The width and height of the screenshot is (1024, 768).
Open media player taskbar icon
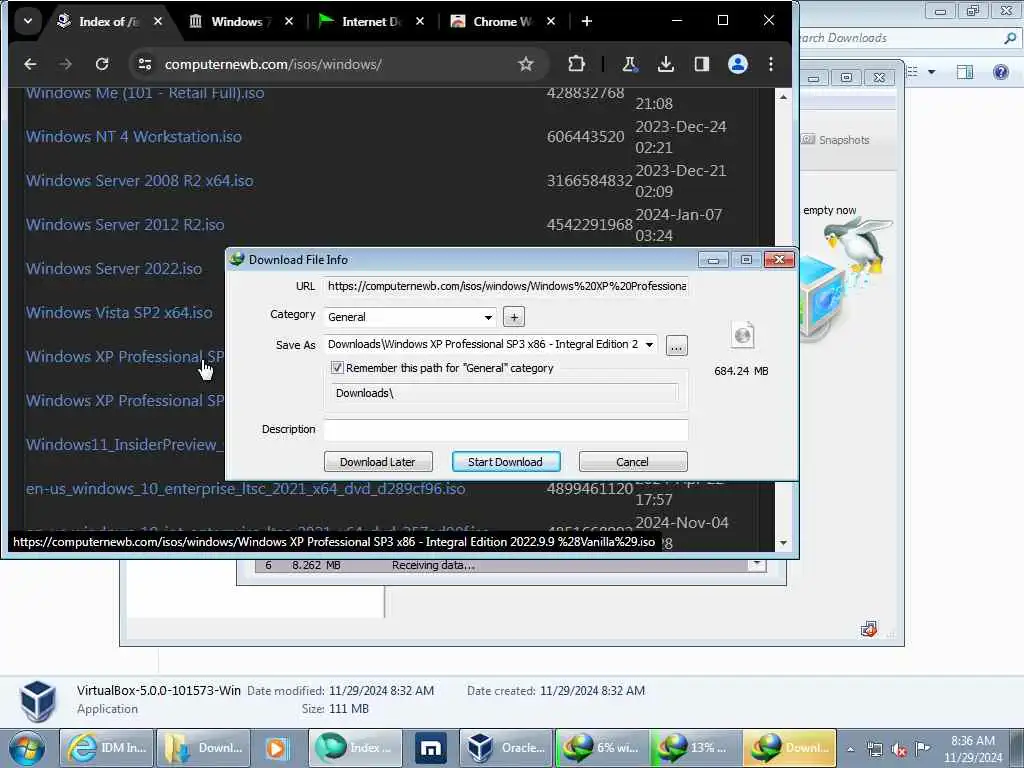pos(276,748)
